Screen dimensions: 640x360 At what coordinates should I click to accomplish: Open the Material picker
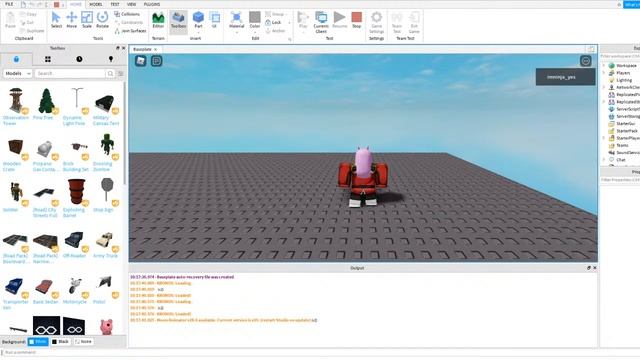pos(236,20)
